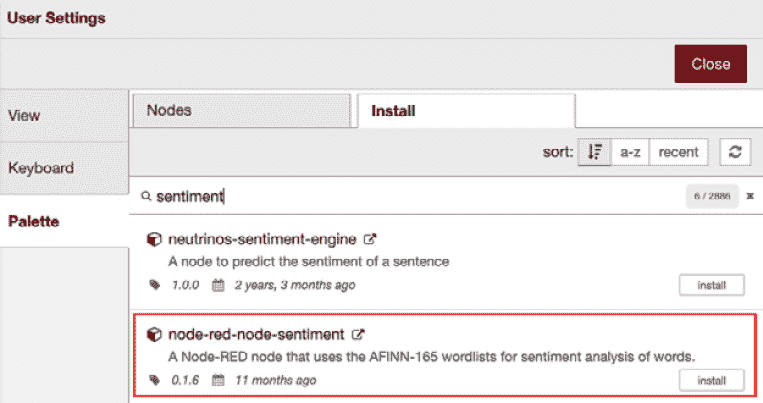763x403 pixels.
Task: Install neutrinos-sentiment-engine module
Action: click(x=711, y=285)
